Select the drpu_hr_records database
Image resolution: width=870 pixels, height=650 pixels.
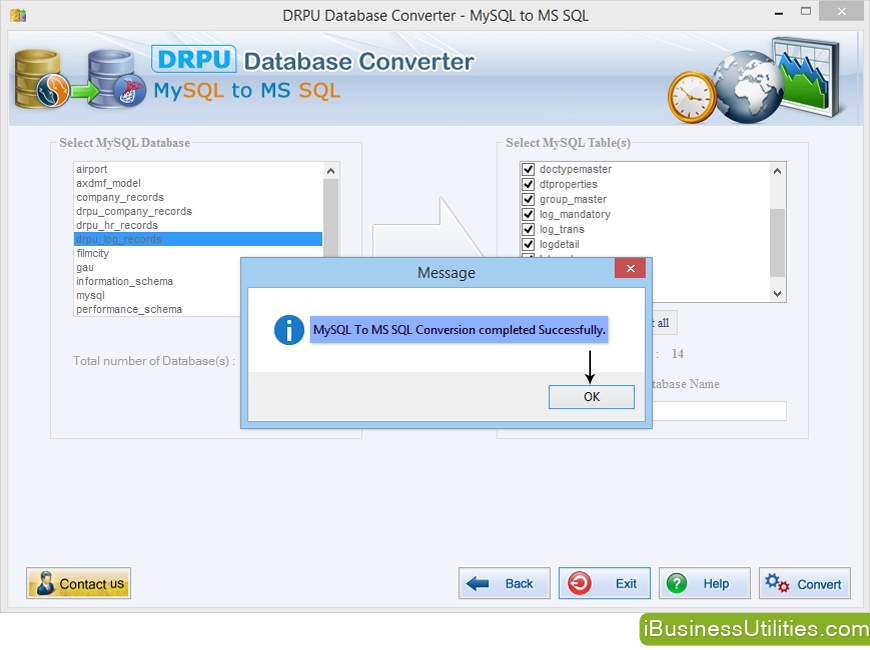(x=198, y=225)
